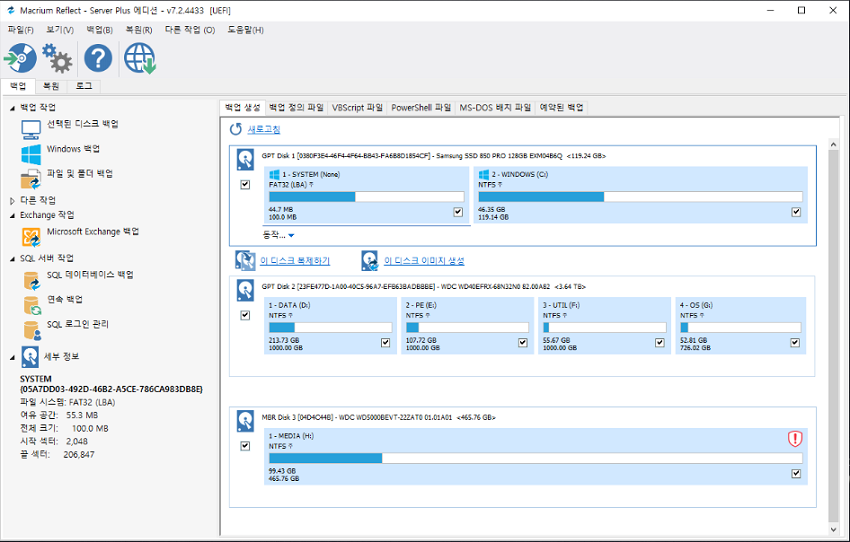Click the globe update download icon
The width and height of the screenshot is (850, 542).
point(140,58)
